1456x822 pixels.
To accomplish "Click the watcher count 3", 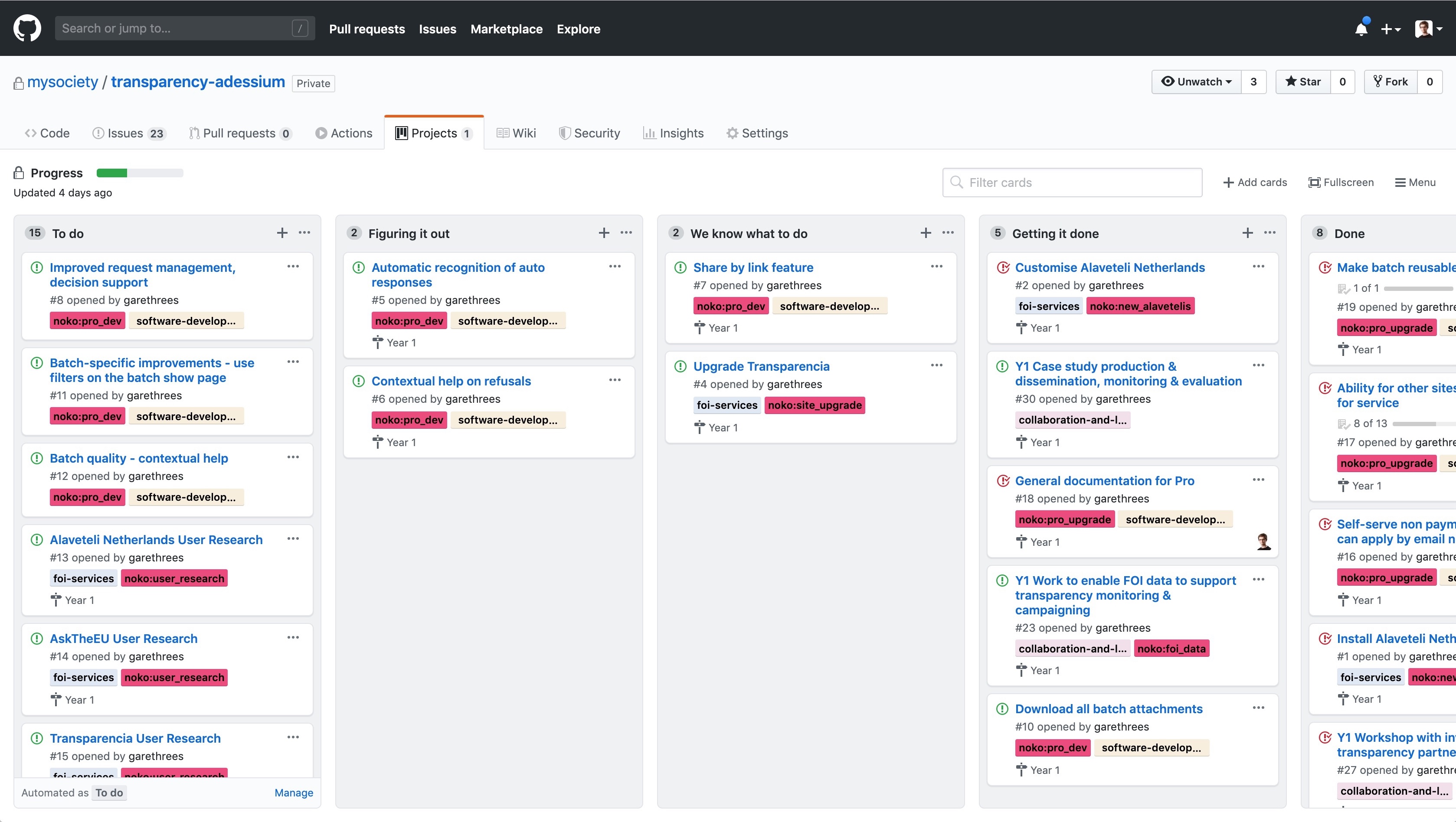I will tap(1253, 82).
